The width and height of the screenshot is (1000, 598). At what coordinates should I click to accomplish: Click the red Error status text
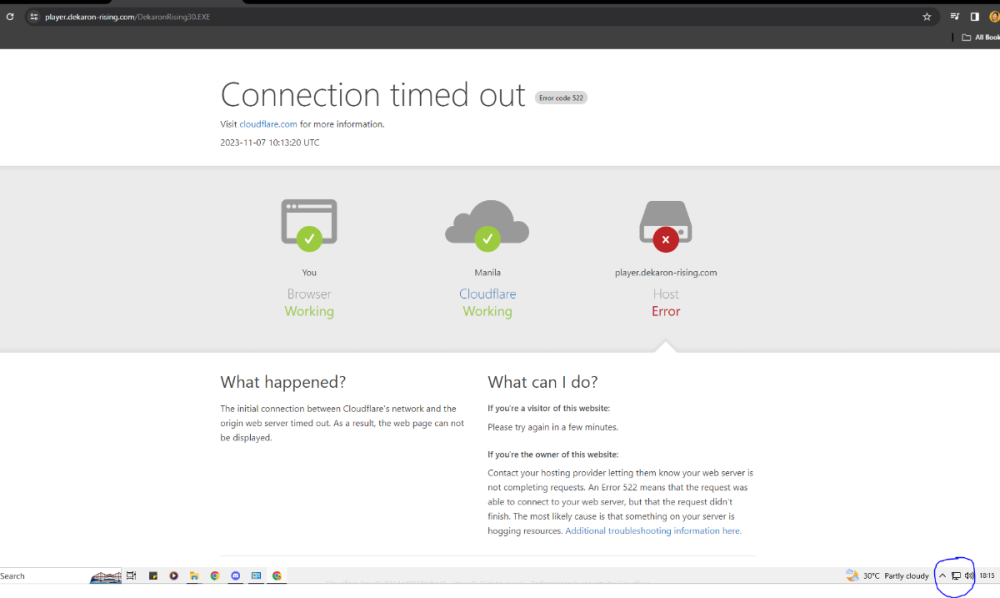(666, 311)
